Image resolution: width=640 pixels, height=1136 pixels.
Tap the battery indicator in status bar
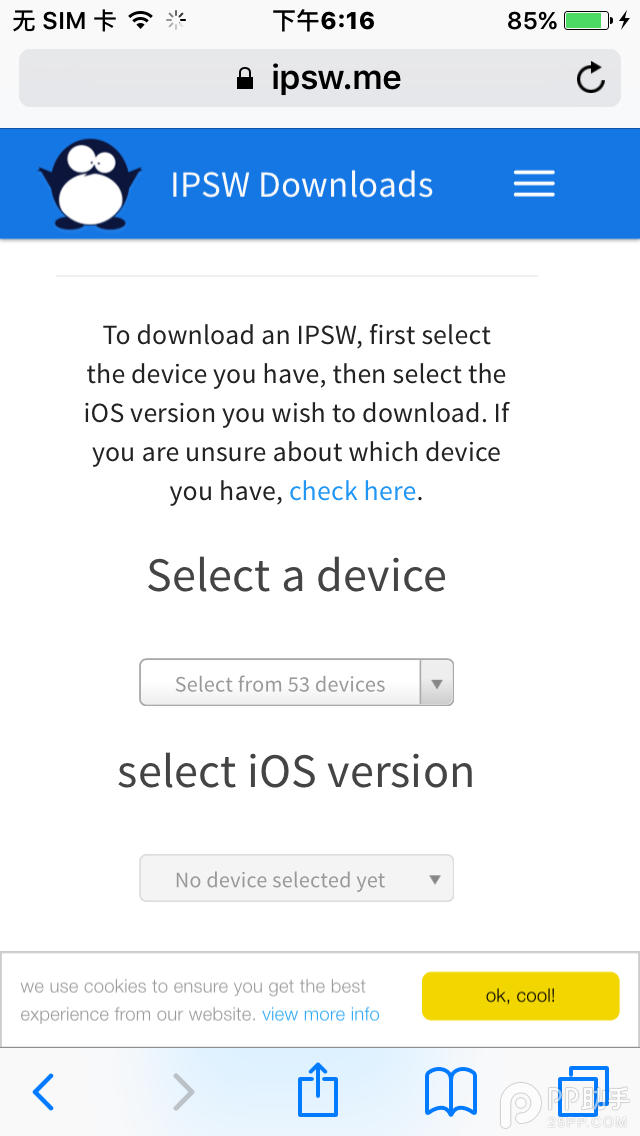pos(590,21)
